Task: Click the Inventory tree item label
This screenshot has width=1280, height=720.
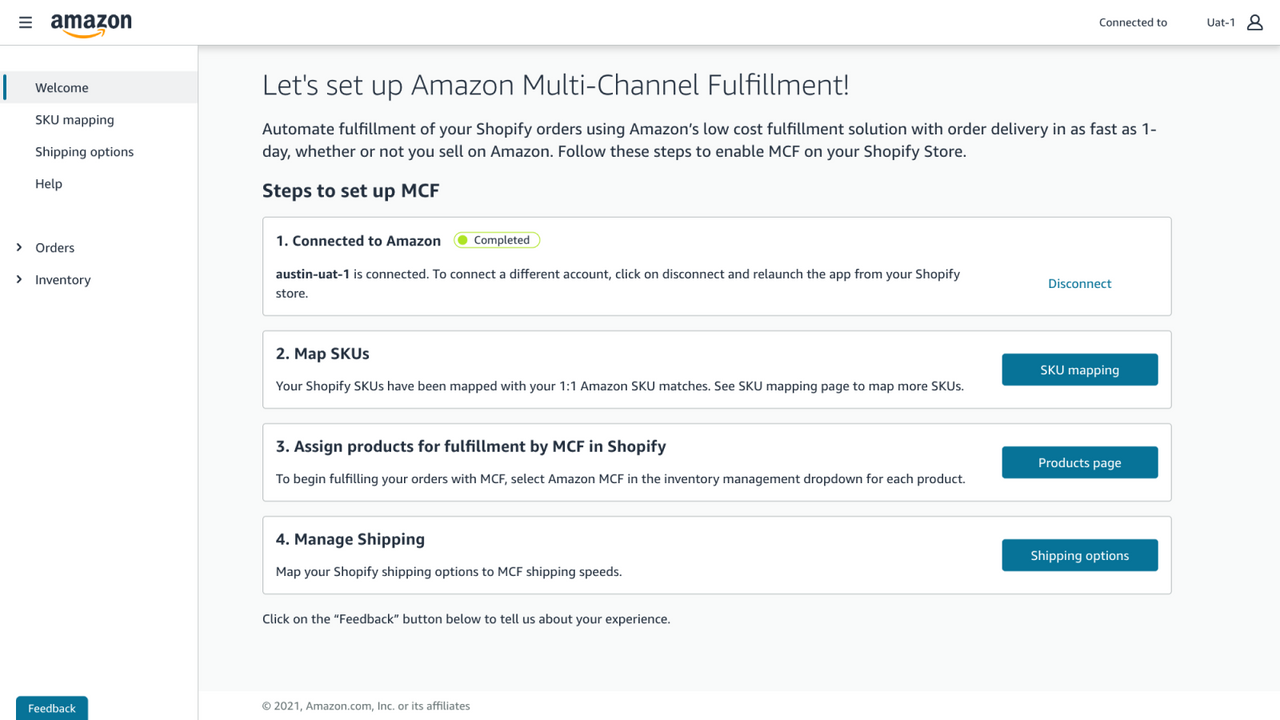Action: pyautogui.click(x=62, y=279)
